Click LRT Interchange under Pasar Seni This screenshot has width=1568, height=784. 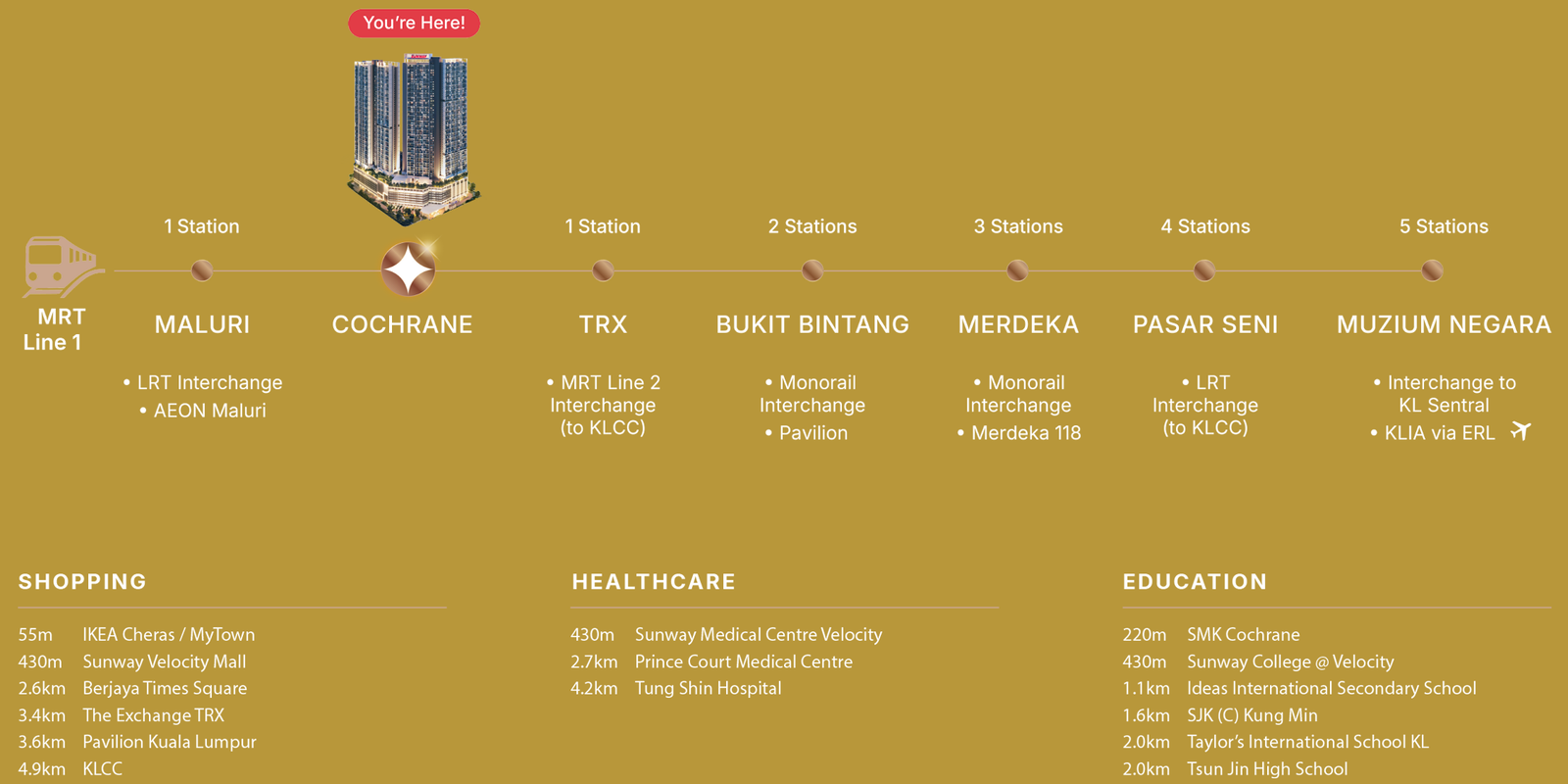point(1205,405)
